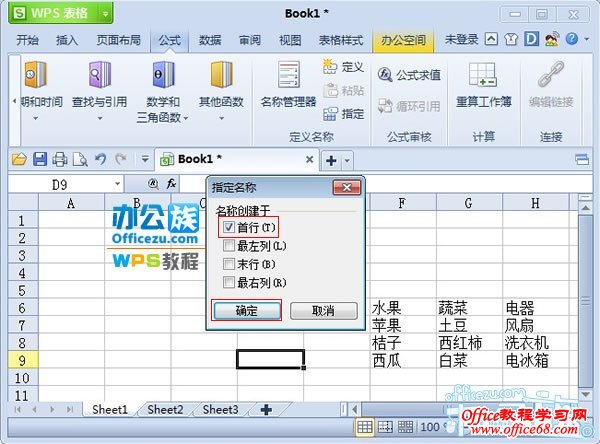Click the vertical scrollbar up arrow
600x444 pixels.
click(x=585, y=208)
